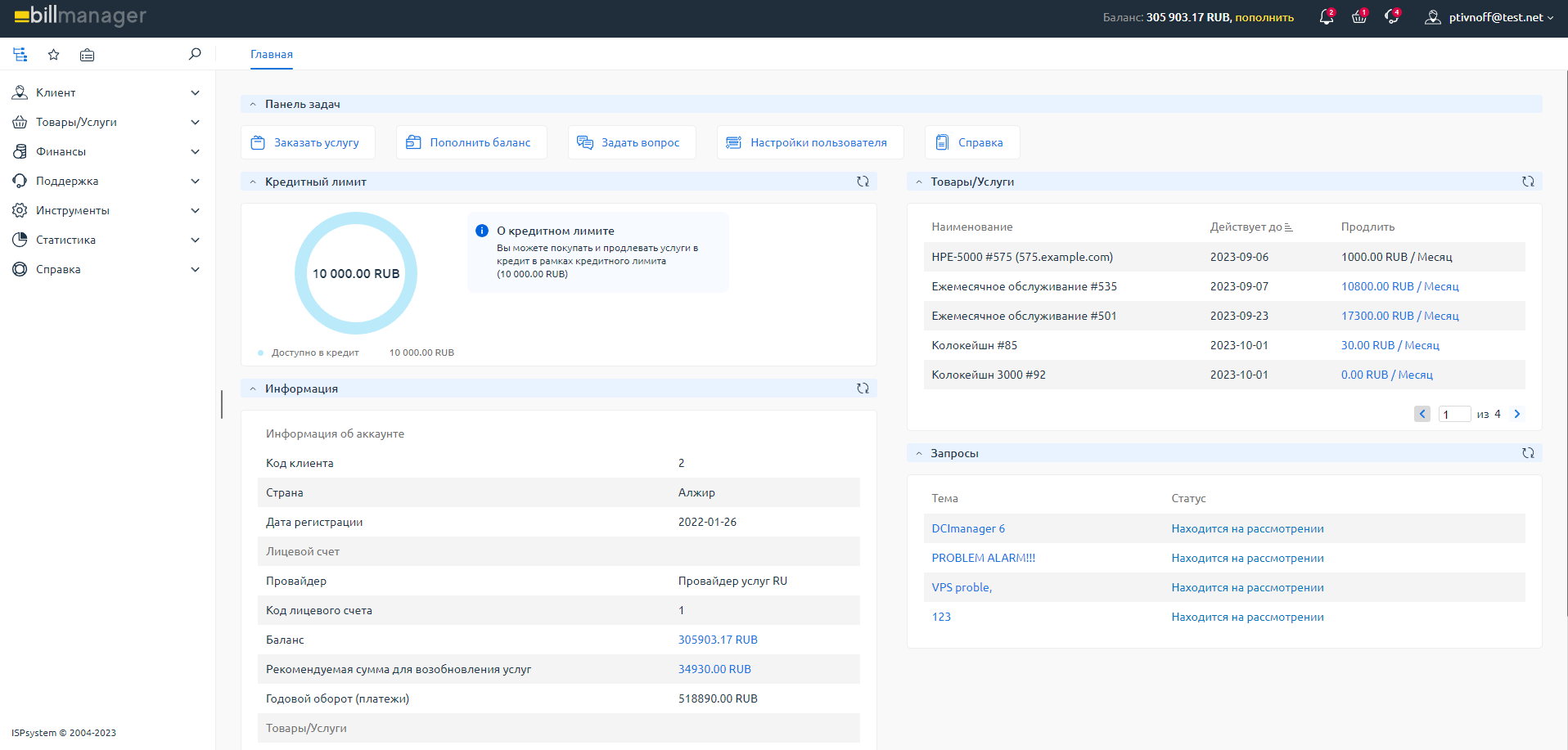Expand the Финансы sidebar section
Viewport: 1568px width, 750px height.
pyautogui.click(x=106, y=151)
